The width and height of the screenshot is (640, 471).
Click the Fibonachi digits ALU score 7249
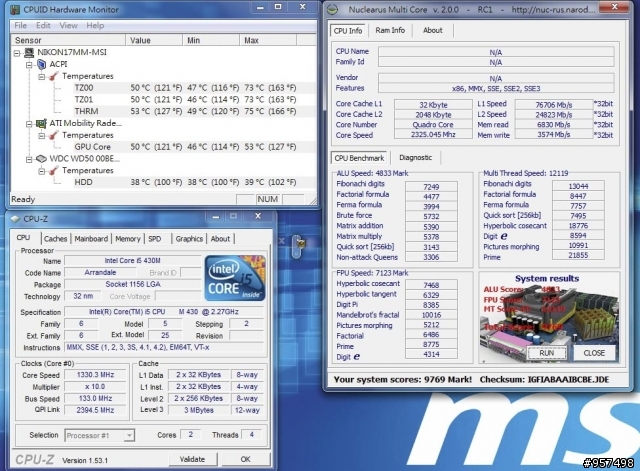431,187
